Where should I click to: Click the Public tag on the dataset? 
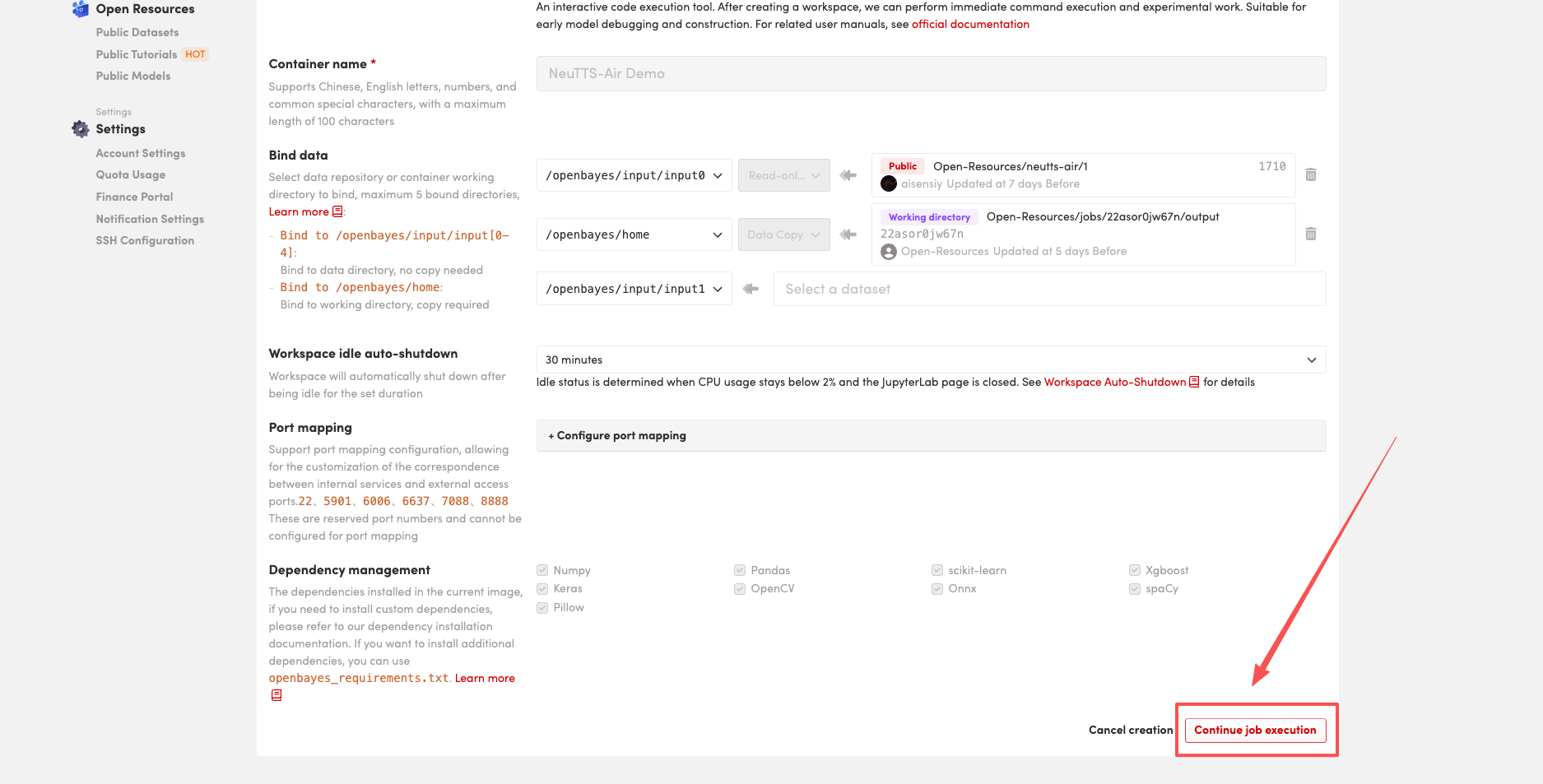903,166
